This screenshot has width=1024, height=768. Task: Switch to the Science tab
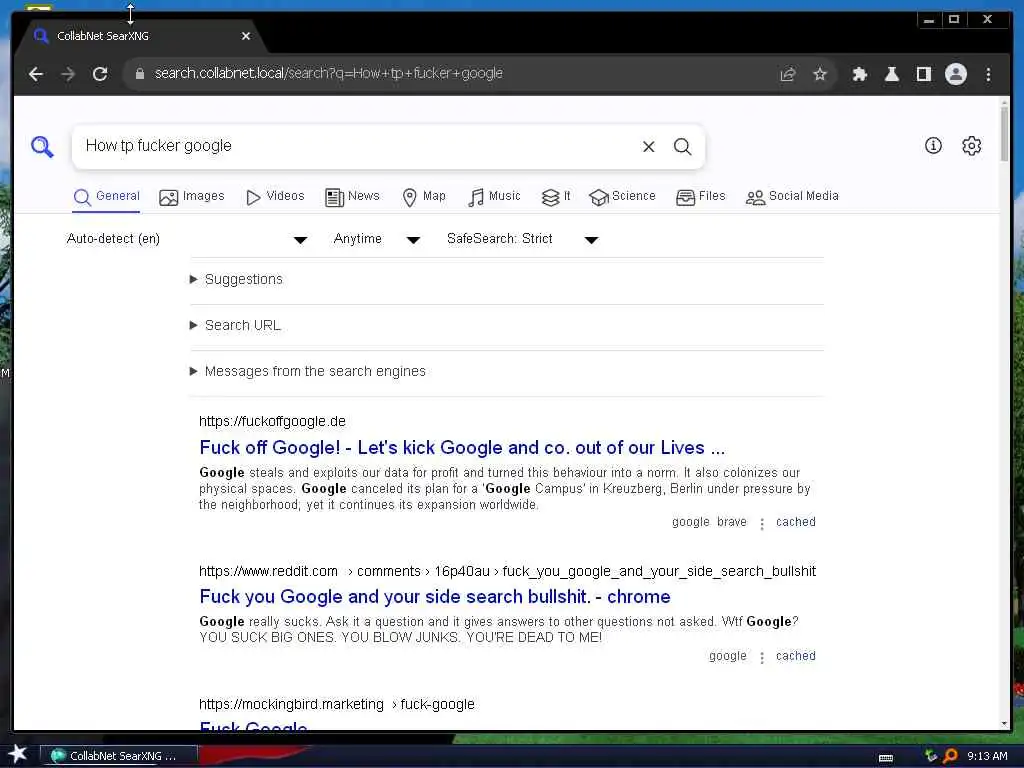point(622,197)
